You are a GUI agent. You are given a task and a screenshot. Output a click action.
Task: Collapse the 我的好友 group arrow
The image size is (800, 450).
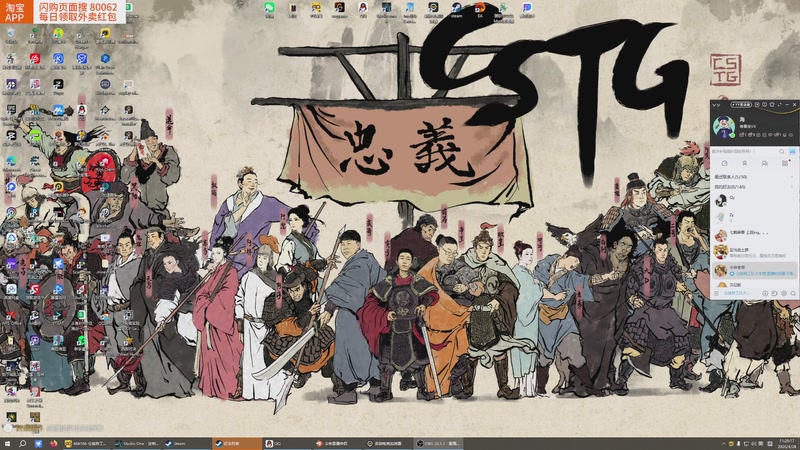[792, 187]
